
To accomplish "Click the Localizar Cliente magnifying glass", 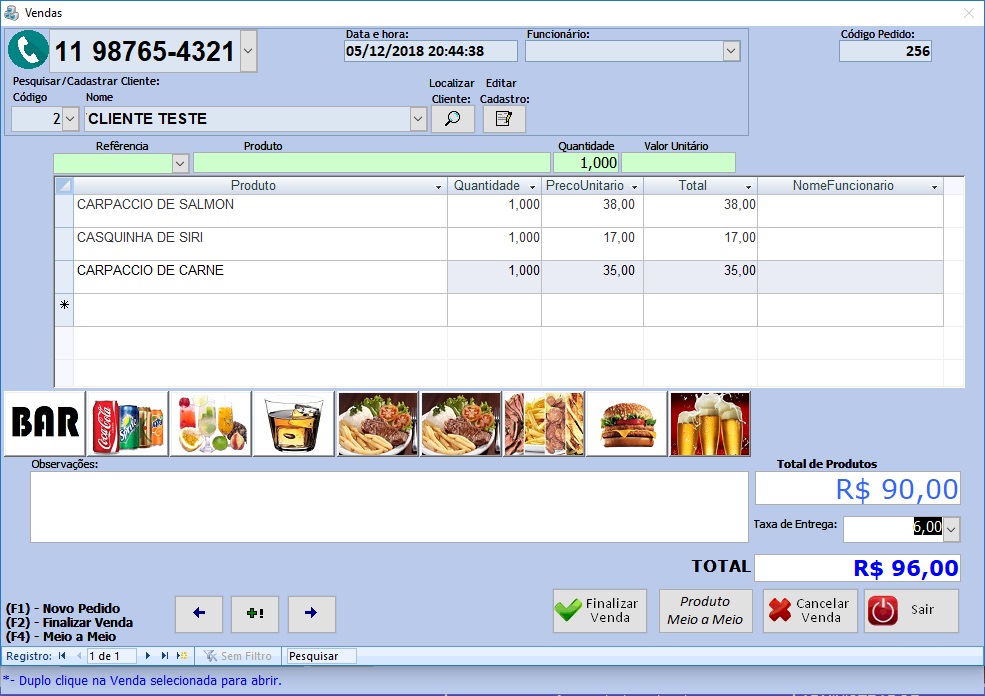I will (453, 118).
